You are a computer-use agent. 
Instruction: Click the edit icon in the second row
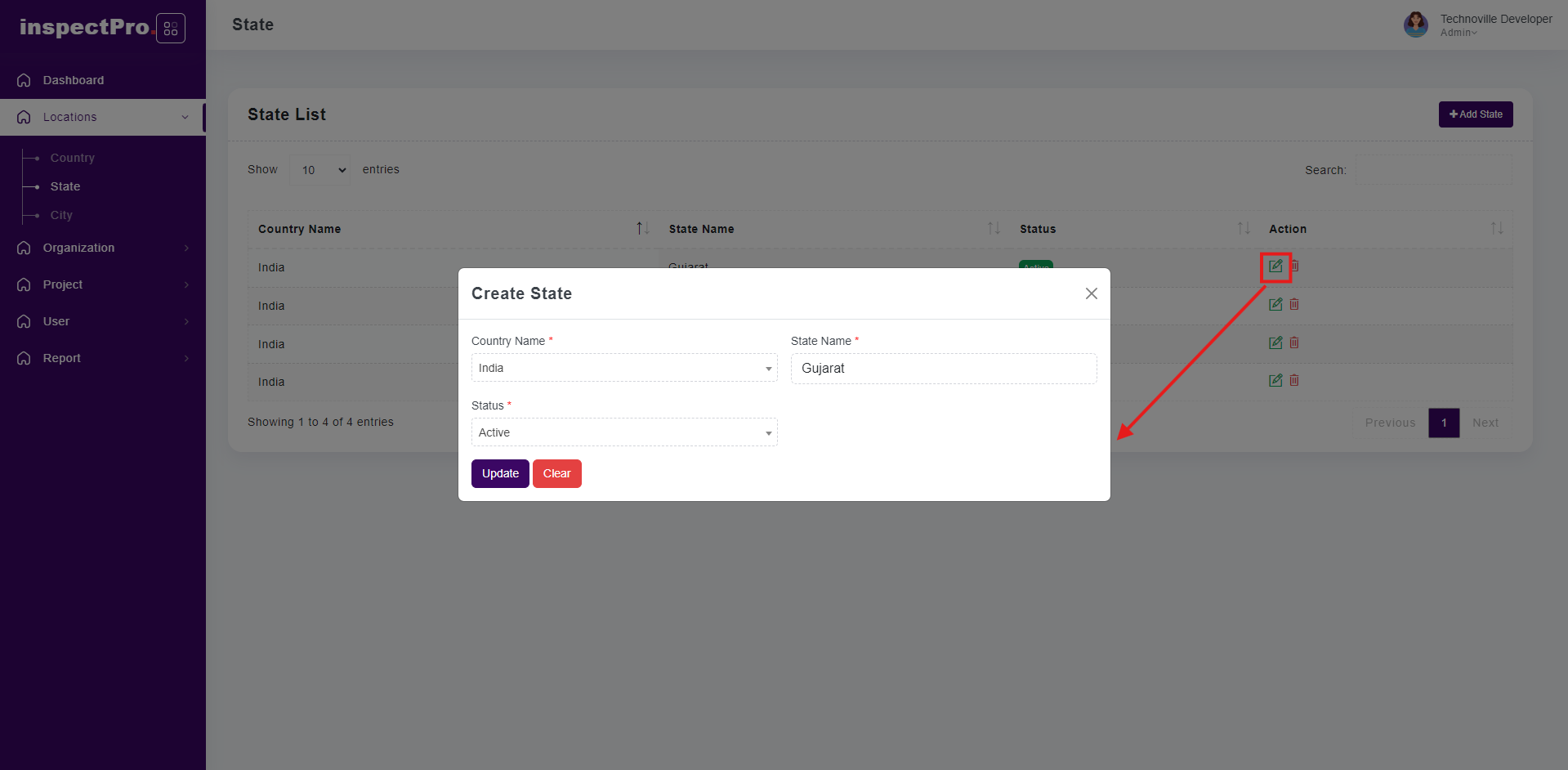point(1275,304)
